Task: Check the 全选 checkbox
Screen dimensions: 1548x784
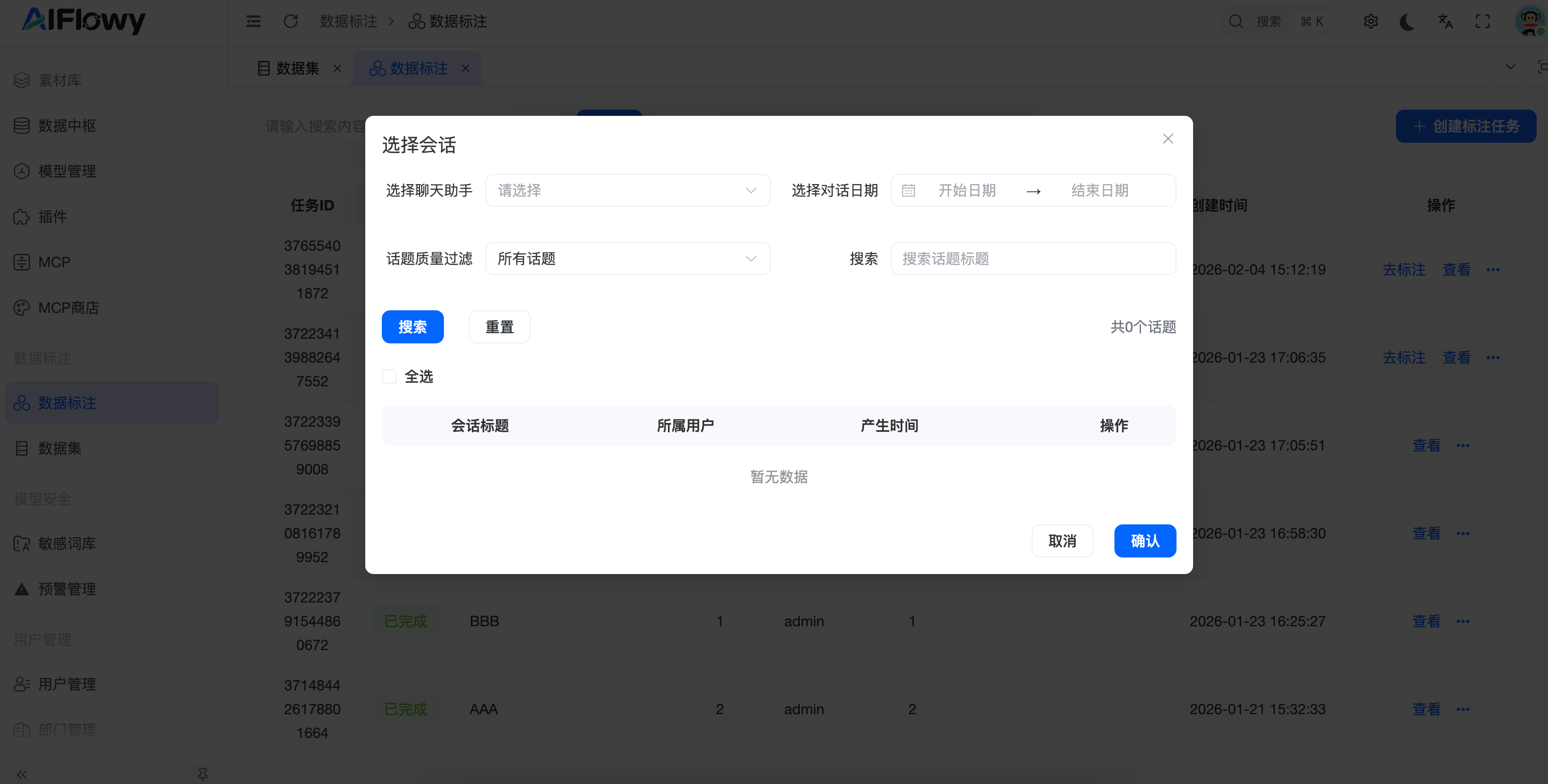Action: [x=389, y=376]
